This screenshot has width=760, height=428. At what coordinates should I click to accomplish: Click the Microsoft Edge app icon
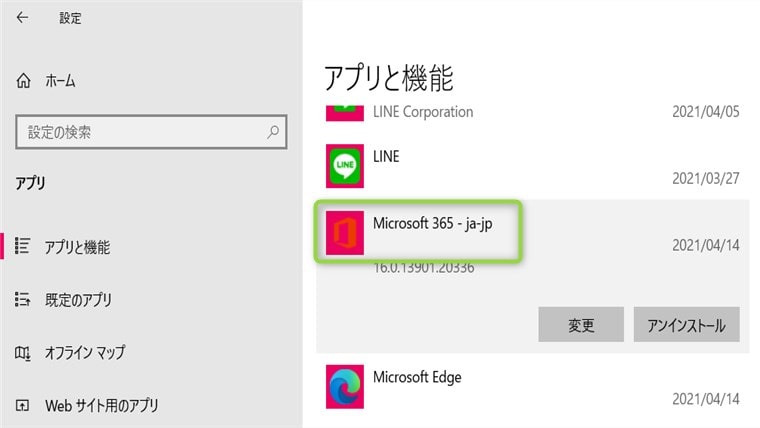point(345,387)
